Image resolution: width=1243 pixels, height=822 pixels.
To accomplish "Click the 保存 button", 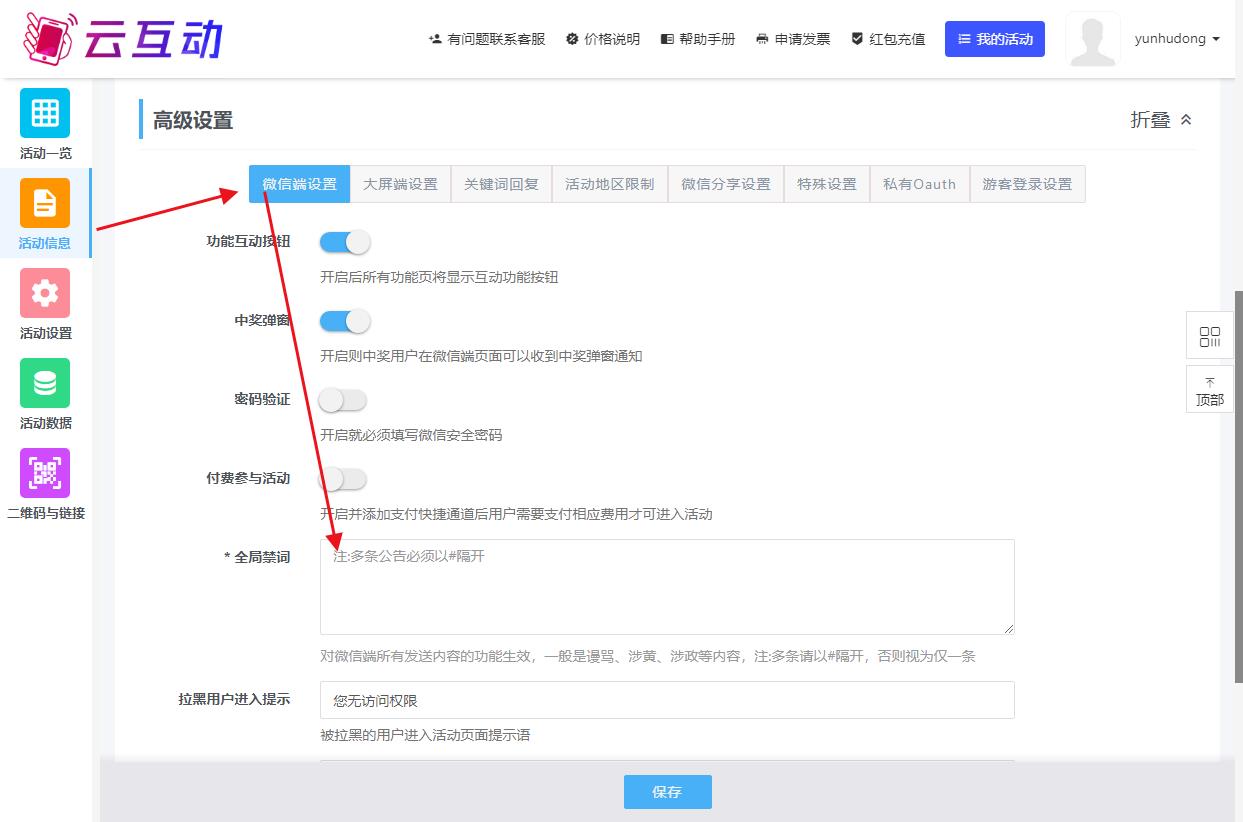I will [667, 792].
